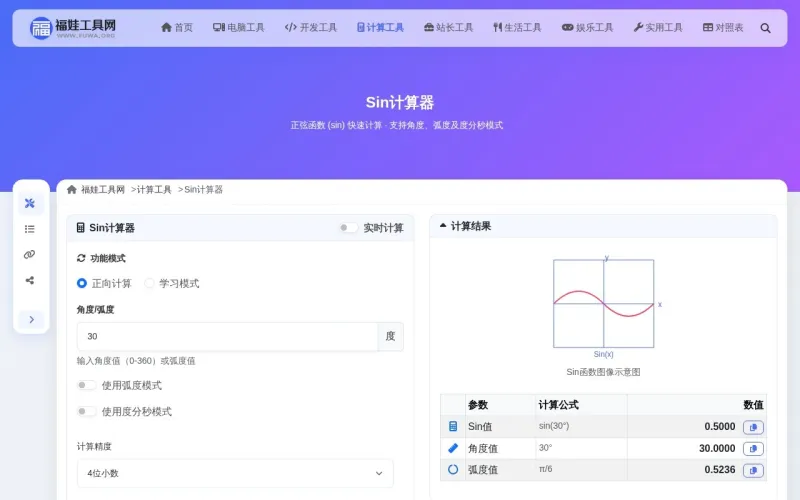Image resolution: width=800 pixels, height=500 pixels.
Task: Click the 福娃工具网 logo icon
Action: [41, 28]
